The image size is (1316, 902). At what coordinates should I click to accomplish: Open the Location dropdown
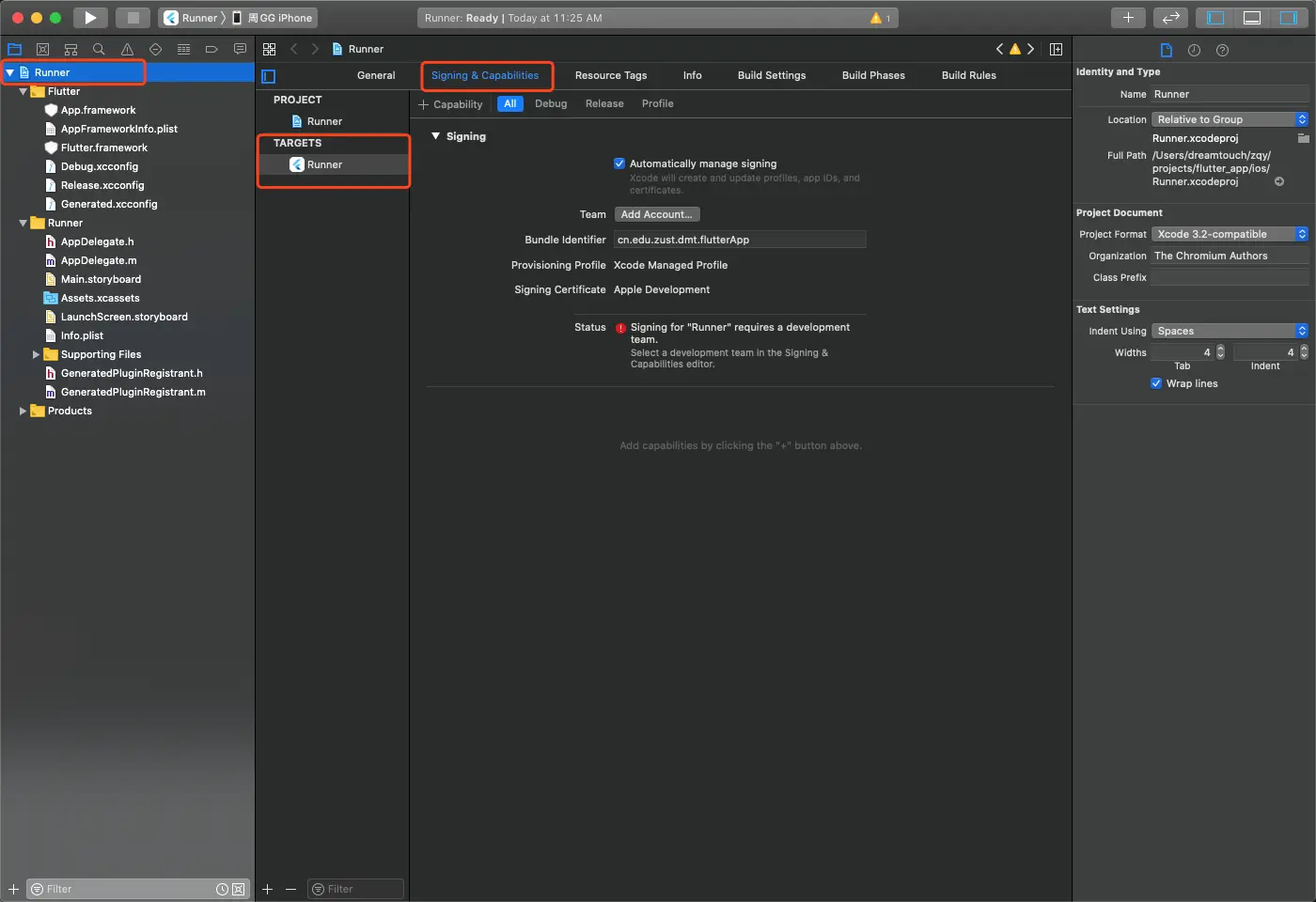(x=1230, y=119)
